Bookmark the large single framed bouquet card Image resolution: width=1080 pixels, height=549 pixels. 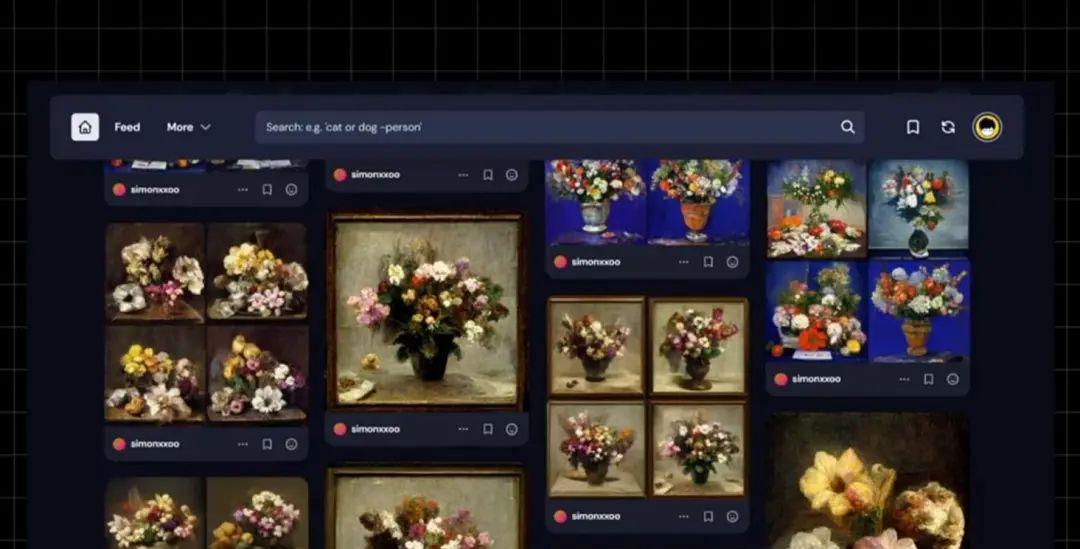[488, 429]
